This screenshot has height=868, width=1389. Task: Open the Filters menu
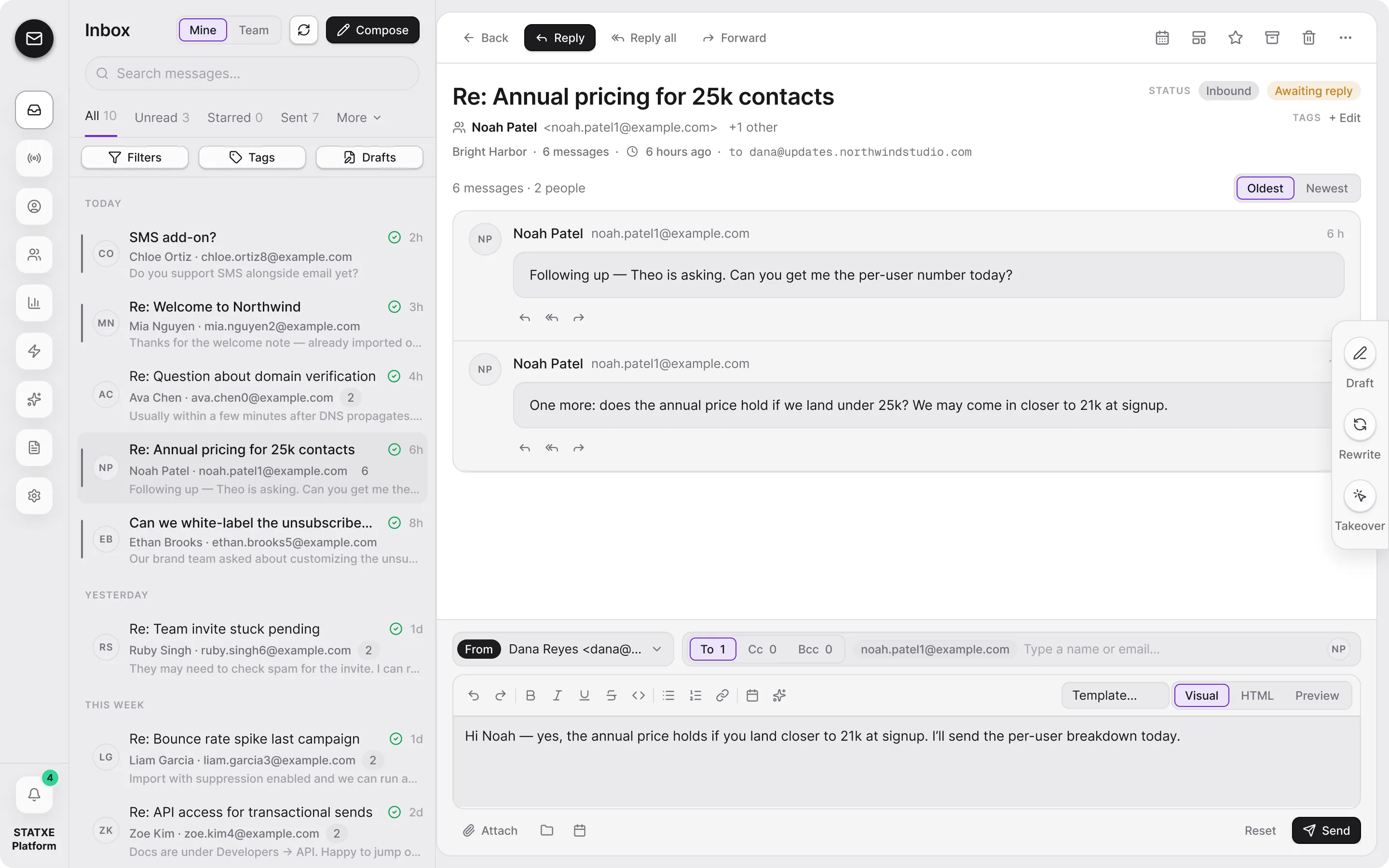135,157
